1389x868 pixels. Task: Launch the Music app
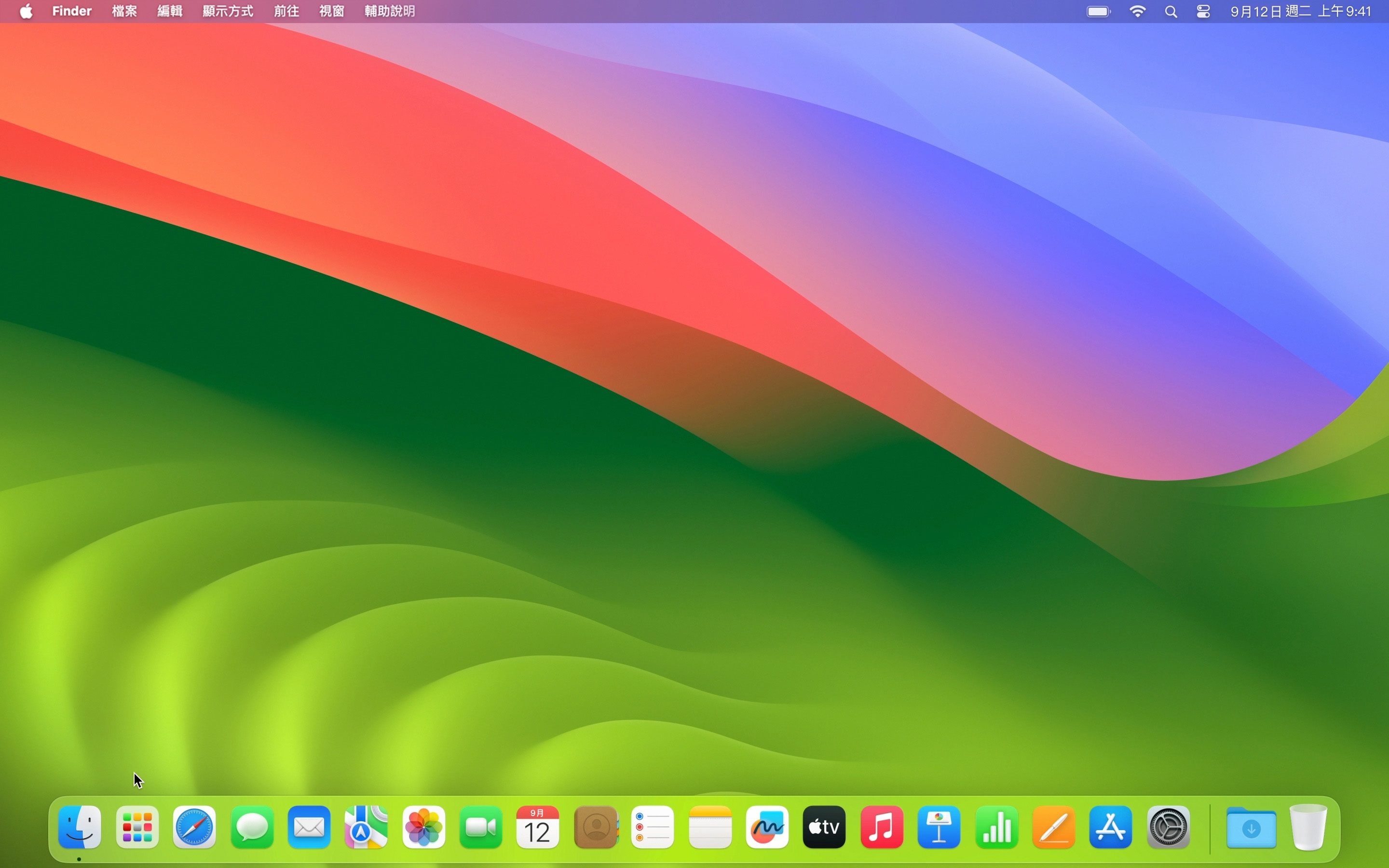[x=882, y=827]
